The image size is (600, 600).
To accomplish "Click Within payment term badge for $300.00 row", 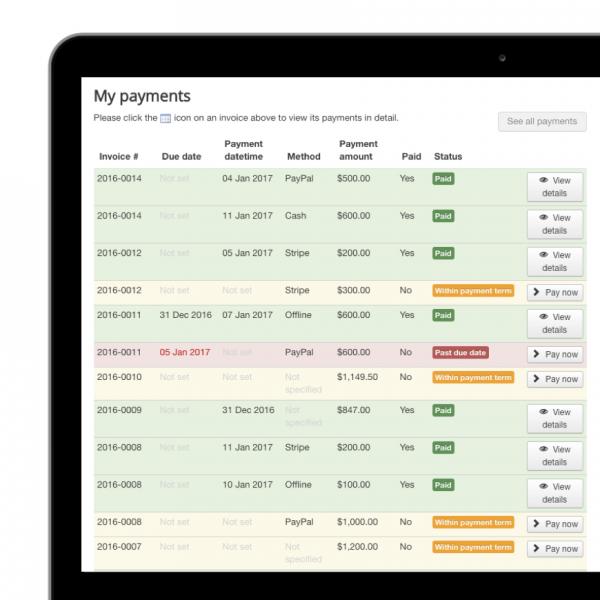I will tap(473, 291).
